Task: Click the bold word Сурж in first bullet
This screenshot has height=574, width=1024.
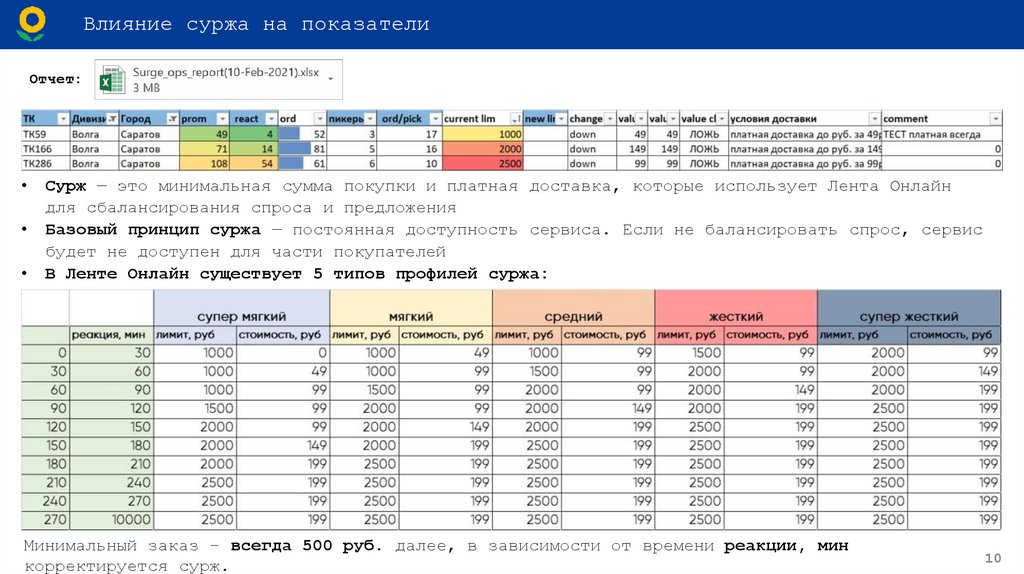Action: point(65,186)
